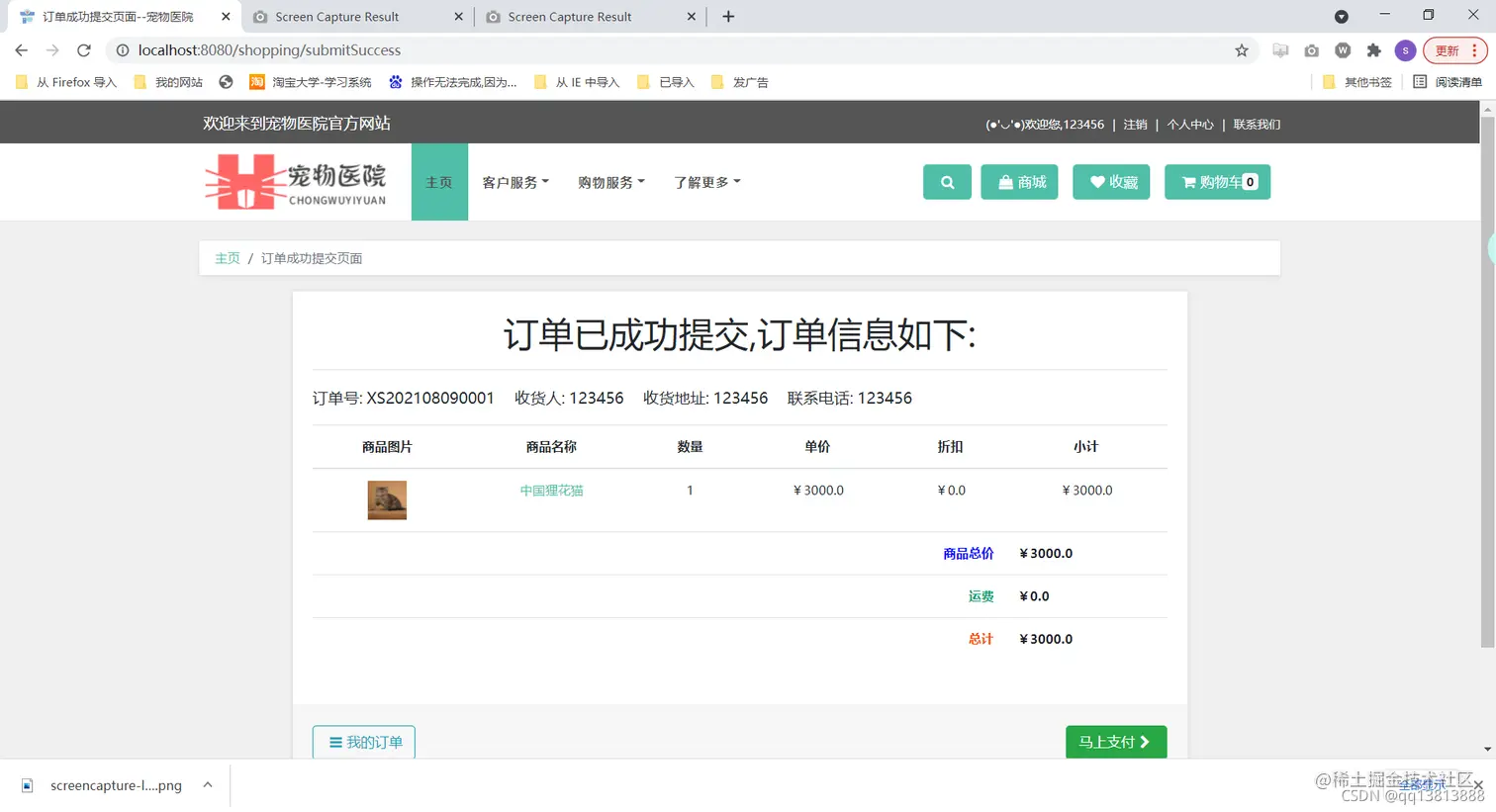Image resolution: width=1496 pixels, height=812 pixels.
Task: Click the camera icon in the address bar
Action: tap(1311, 50)
